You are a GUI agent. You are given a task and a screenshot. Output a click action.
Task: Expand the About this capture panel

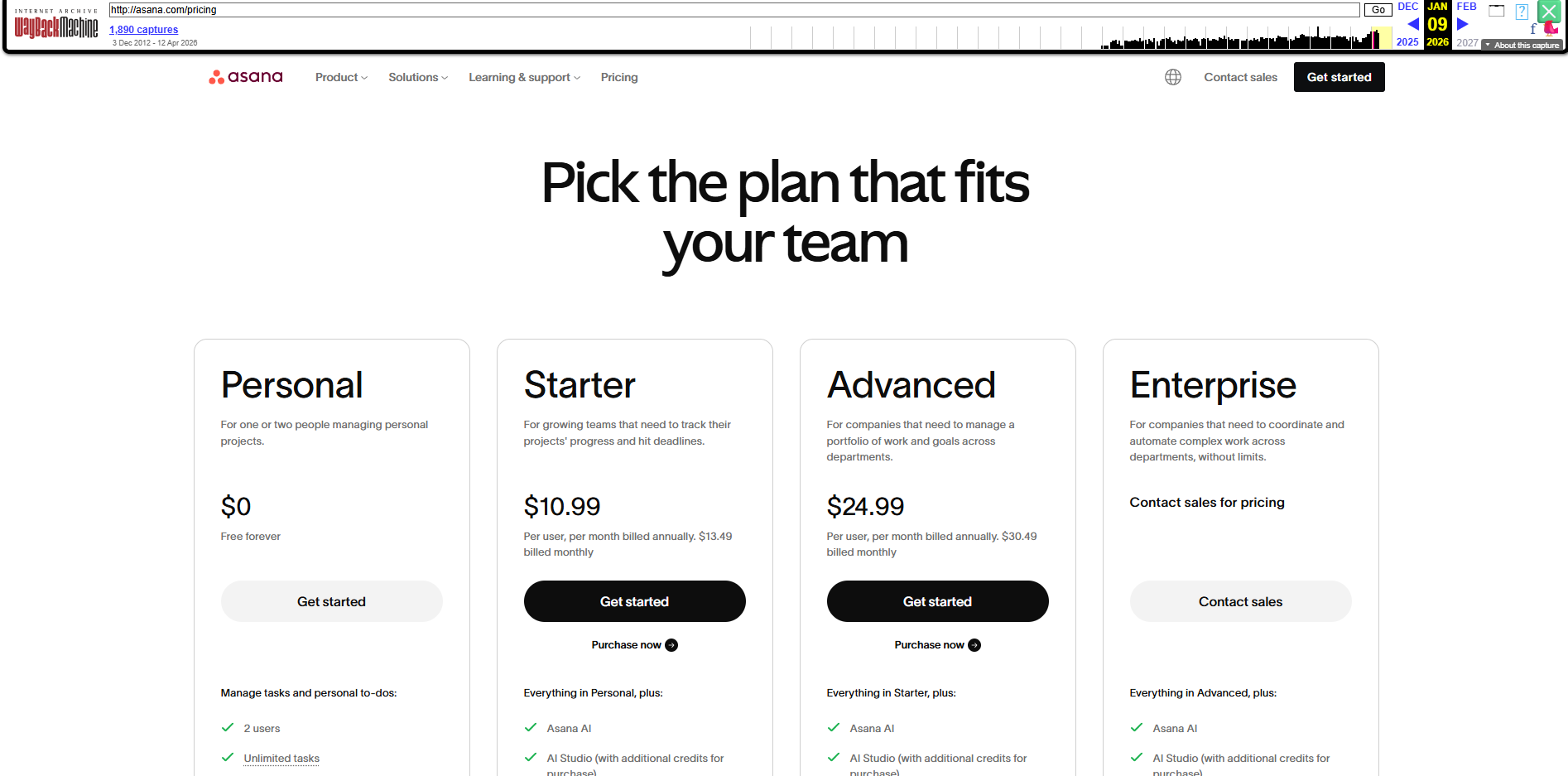tap(1522, 45)
